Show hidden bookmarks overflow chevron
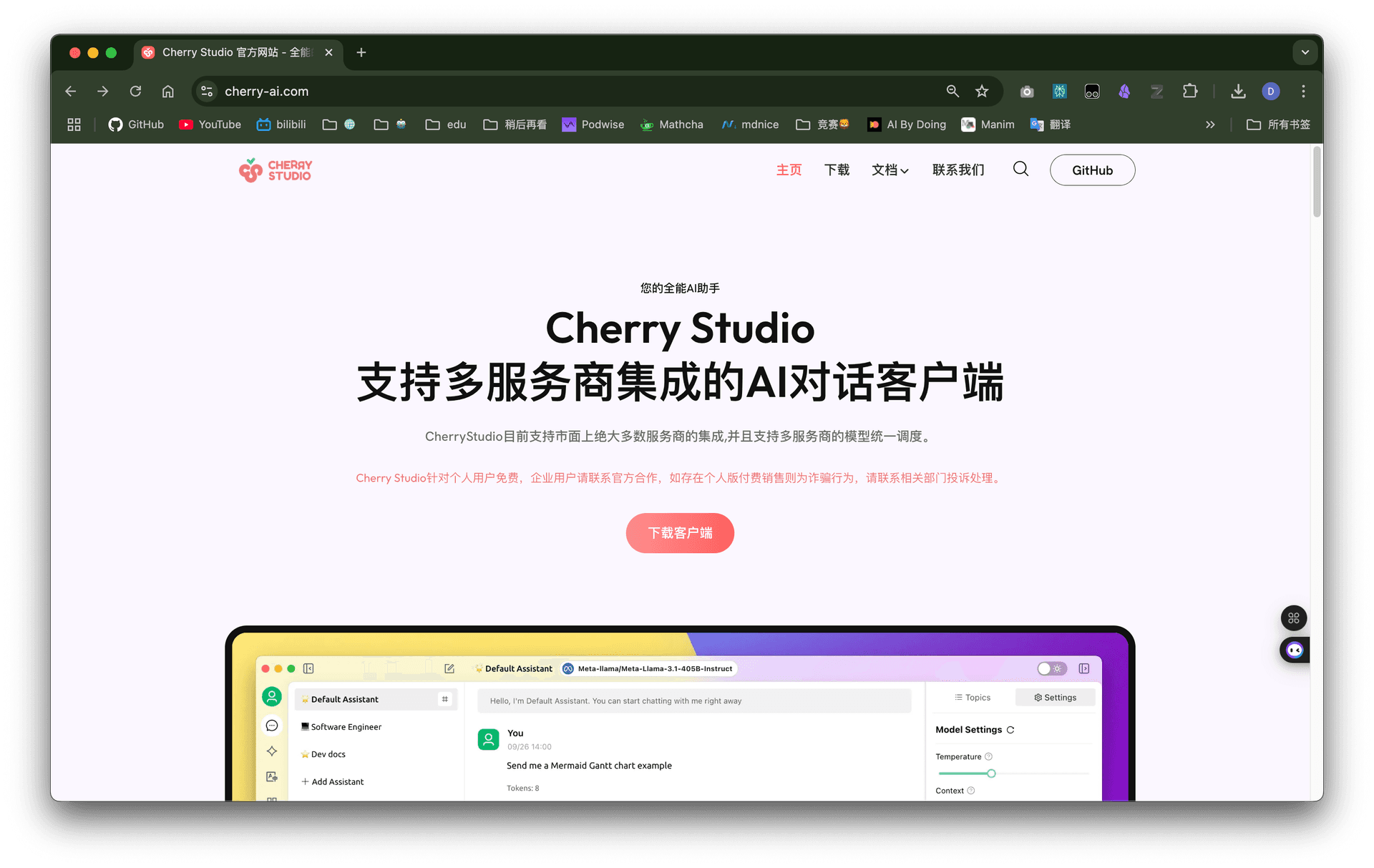Screen dimensions: 1374x868 coord(1210,125)
